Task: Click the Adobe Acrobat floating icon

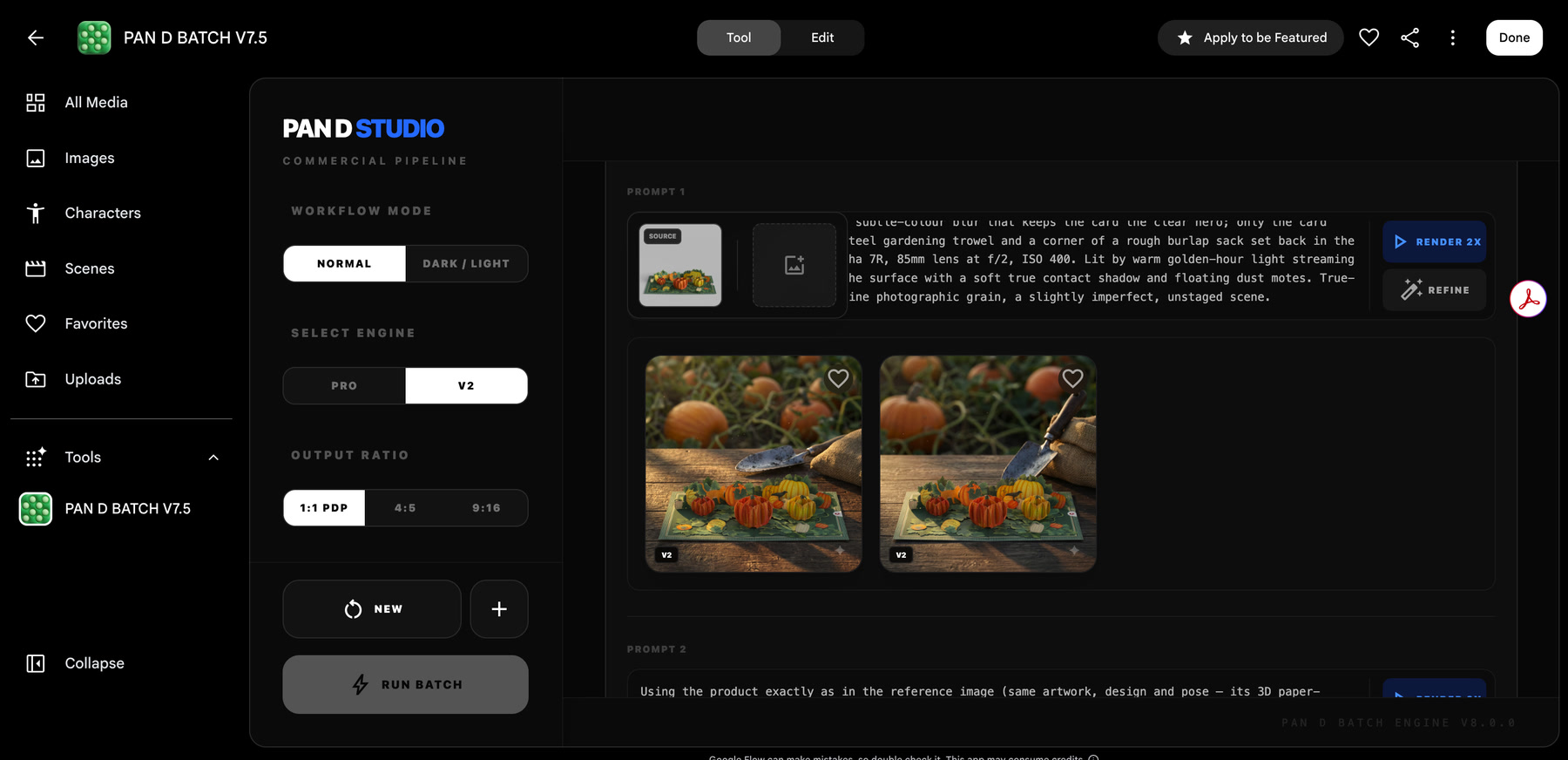Action: click(x=1528, y=299)
